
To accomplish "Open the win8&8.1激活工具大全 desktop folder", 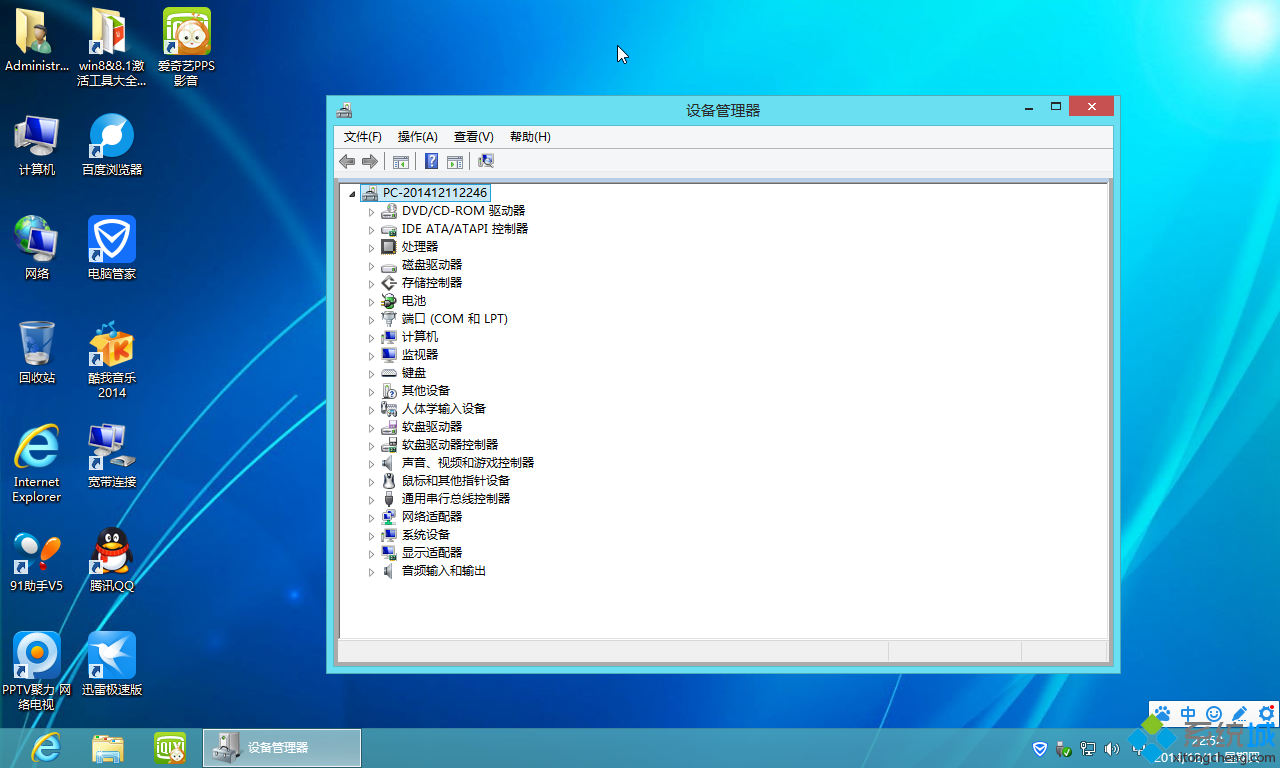I will [x=112, y=47].
